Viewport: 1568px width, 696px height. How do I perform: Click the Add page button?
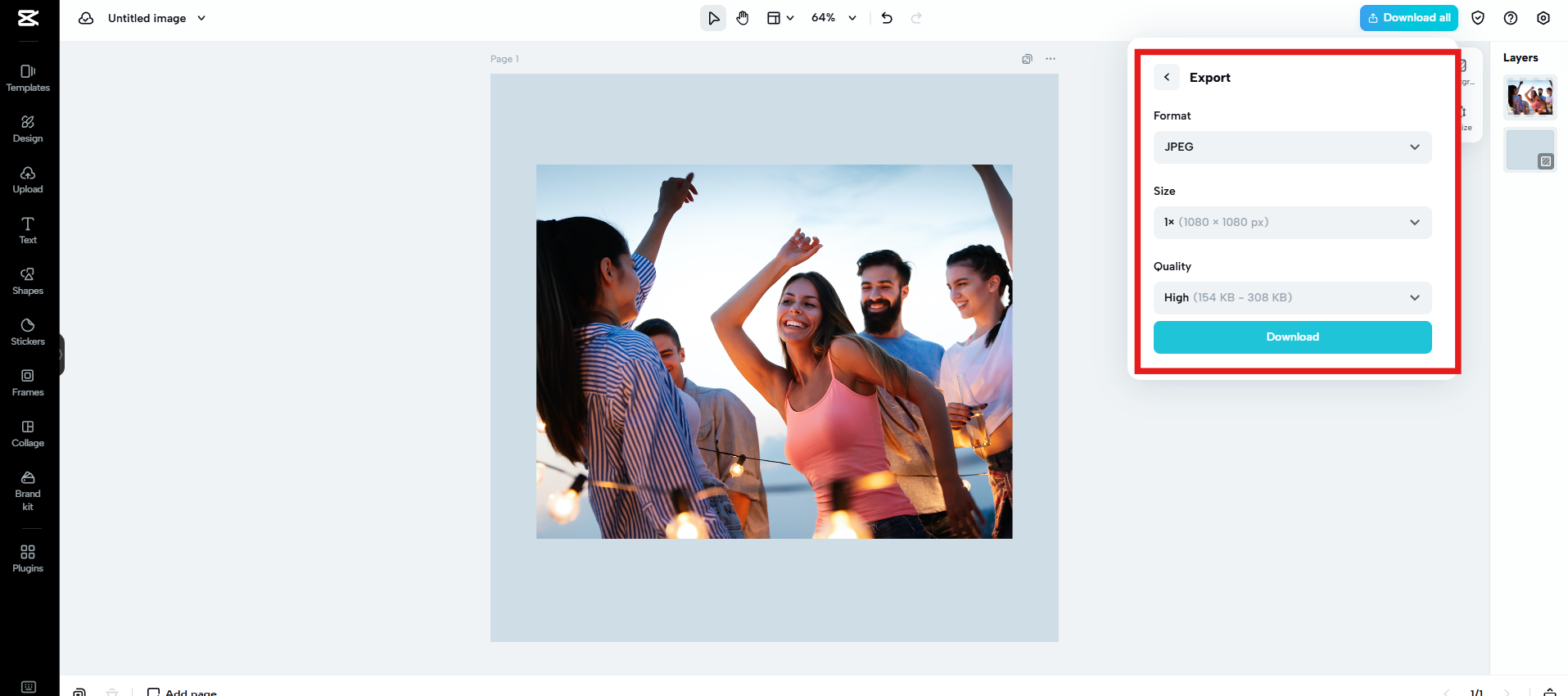click(x=182, y=691)
